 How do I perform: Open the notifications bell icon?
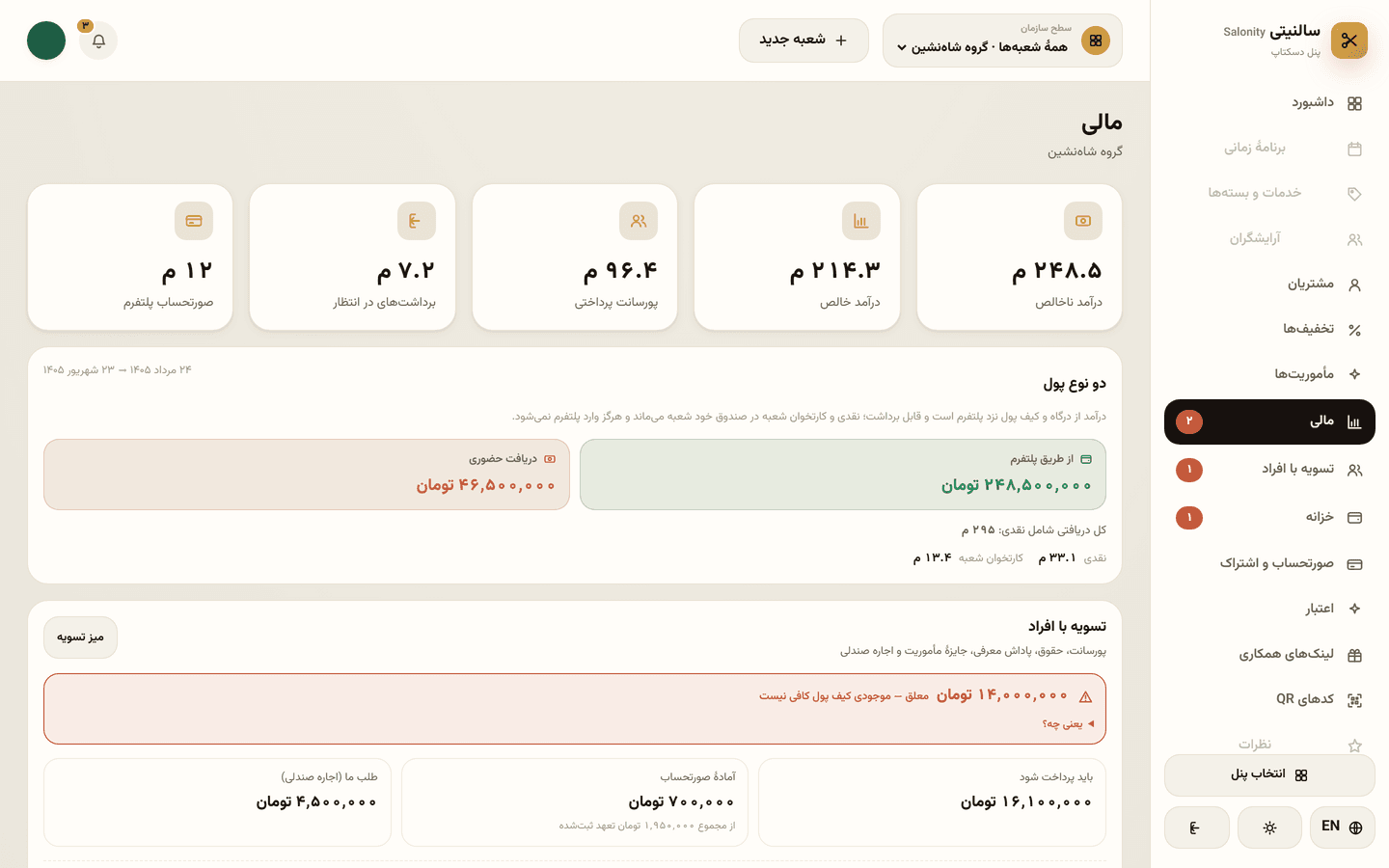click(x=98, y=41)
